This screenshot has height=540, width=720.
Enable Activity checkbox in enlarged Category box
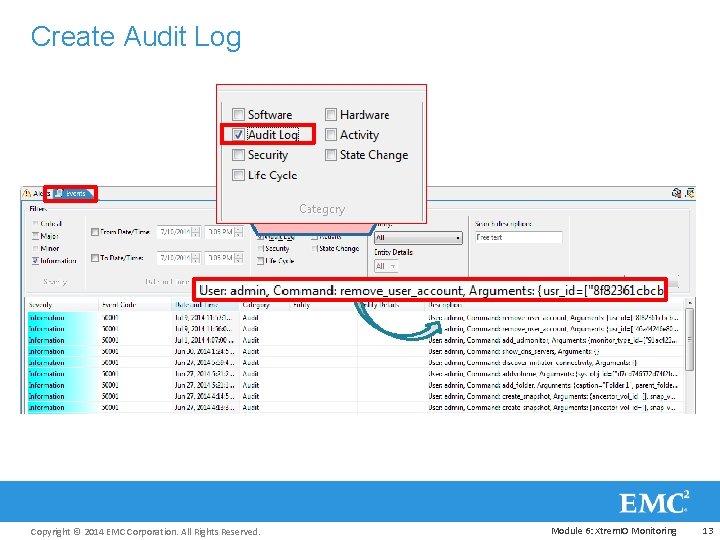[x=331, y=134]
